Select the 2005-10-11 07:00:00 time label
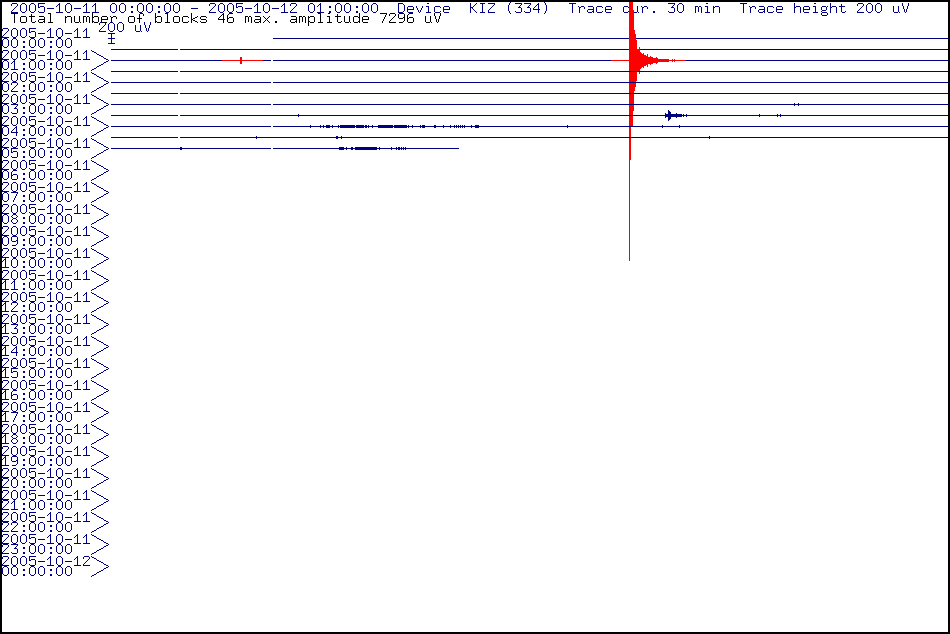 click(x=45, y=192)
